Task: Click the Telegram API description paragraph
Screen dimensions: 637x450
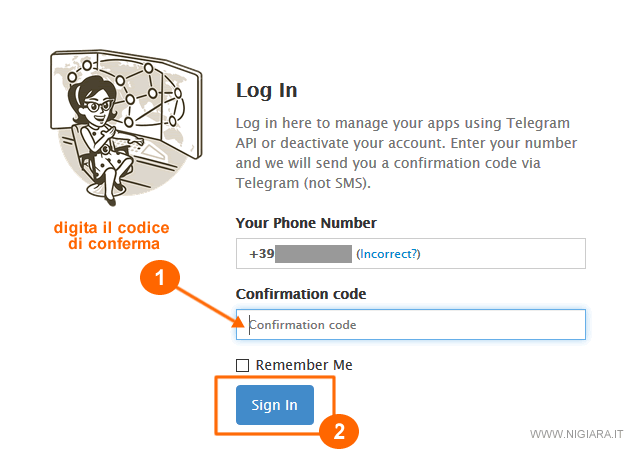Action: (x=406, y=153)
